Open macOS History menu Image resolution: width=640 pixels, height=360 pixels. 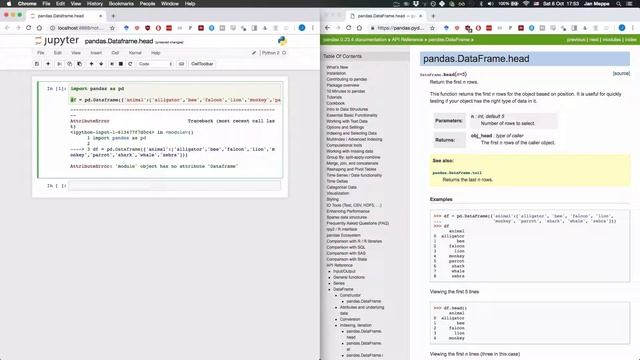click(x=95, y=4)
